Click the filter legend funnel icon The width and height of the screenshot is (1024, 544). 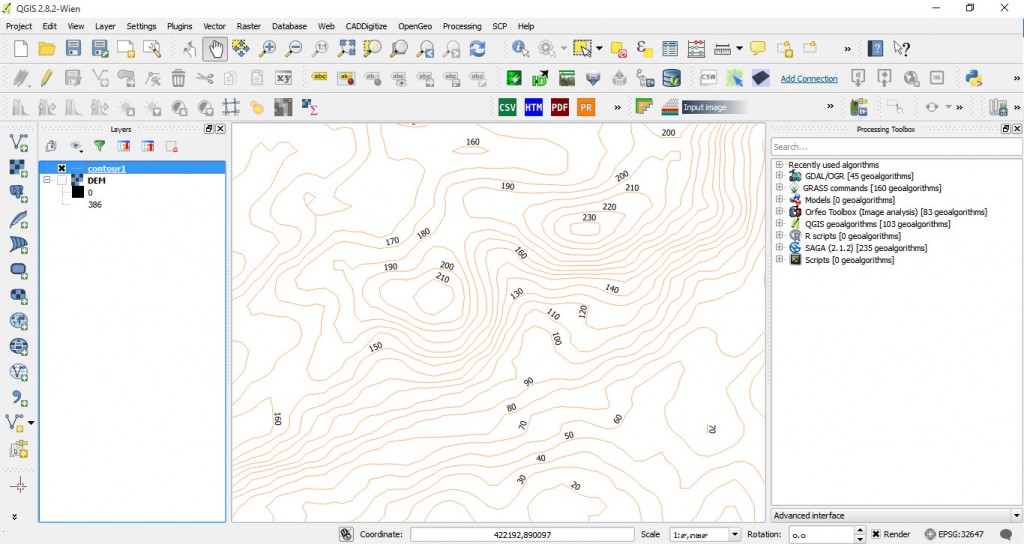click(x=99, y=146)
